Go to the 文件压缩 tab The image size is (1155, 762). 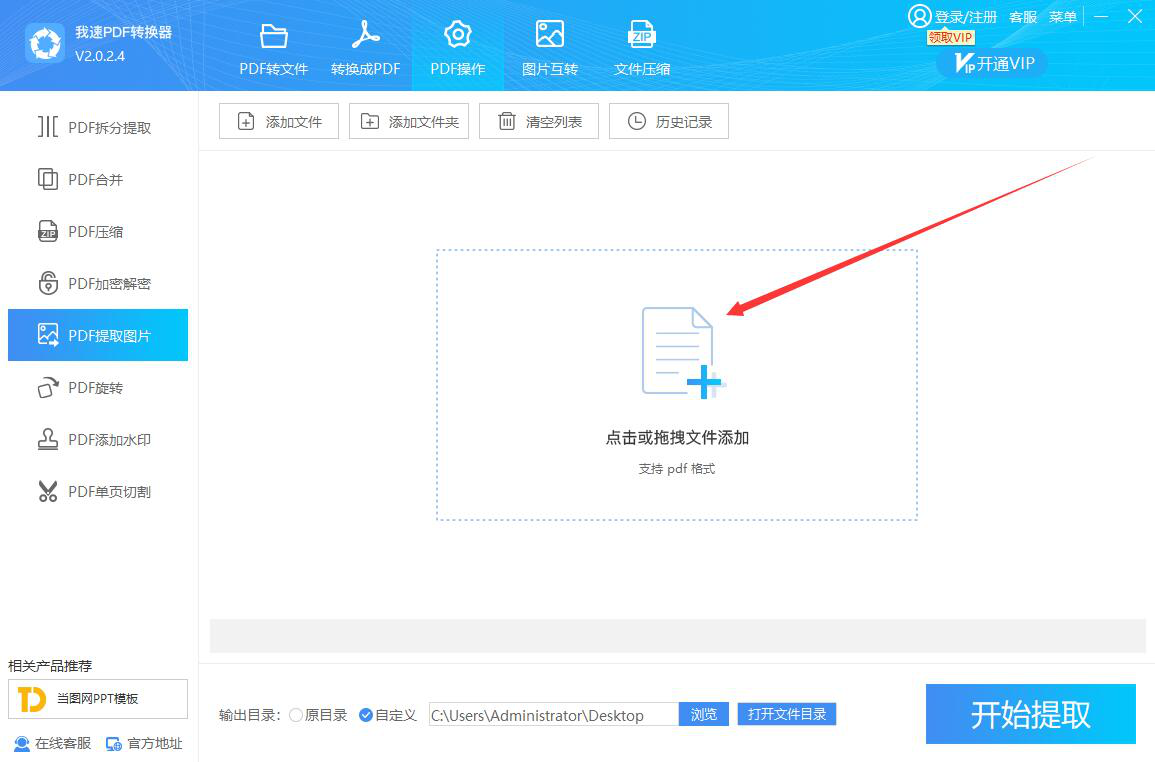pos(642,49)
